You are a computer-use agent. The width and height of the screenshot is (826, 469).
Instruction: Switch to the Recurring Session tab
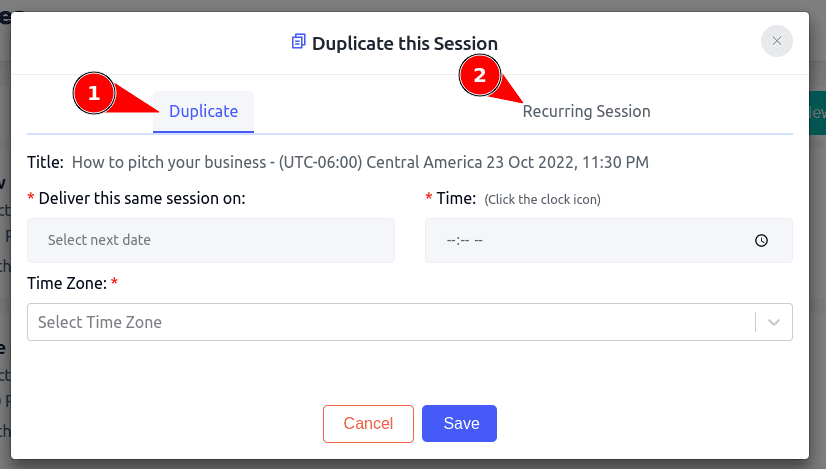[x=586, y=111]
